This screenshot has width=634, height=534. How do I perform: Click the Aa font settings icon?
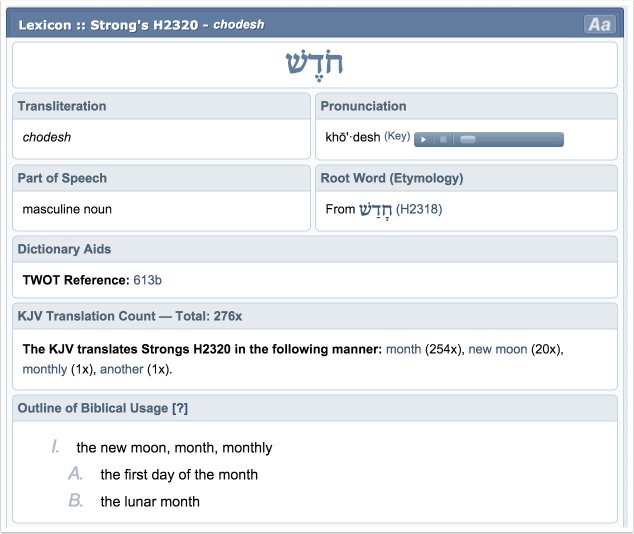599,25
